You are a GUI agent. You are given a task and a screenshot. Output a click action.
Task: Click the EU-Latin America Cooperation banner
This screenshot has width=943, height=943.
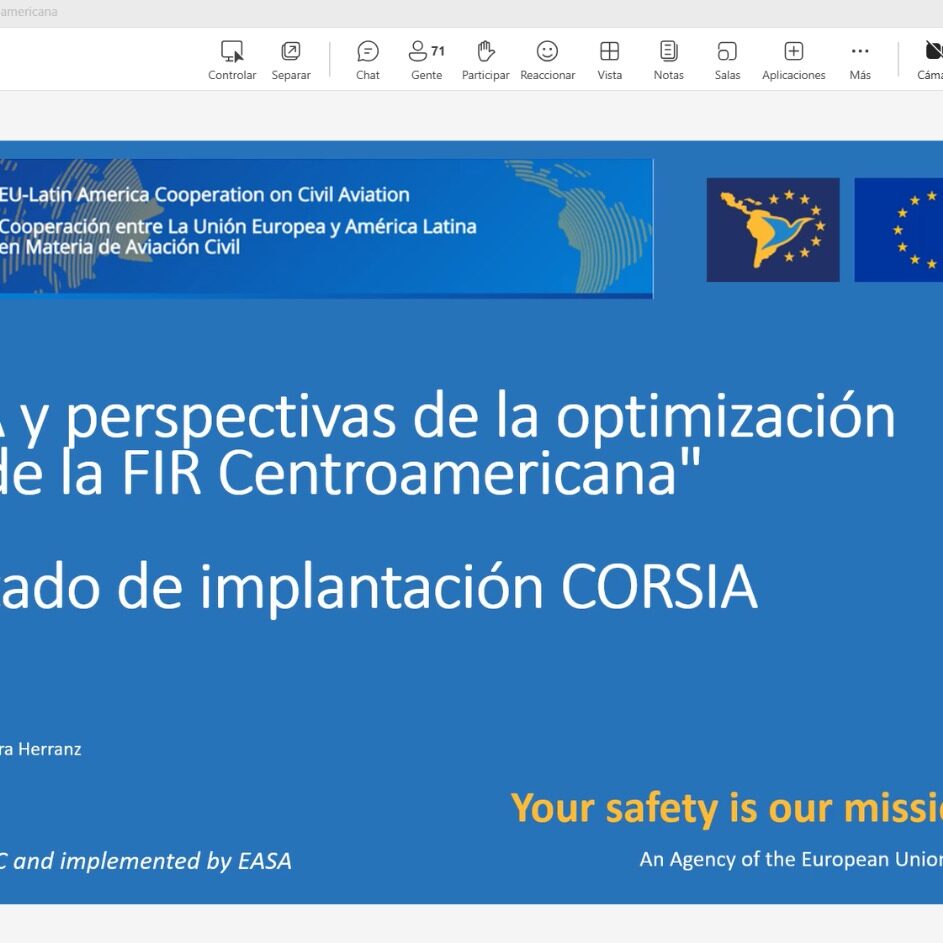click(325, 228)
